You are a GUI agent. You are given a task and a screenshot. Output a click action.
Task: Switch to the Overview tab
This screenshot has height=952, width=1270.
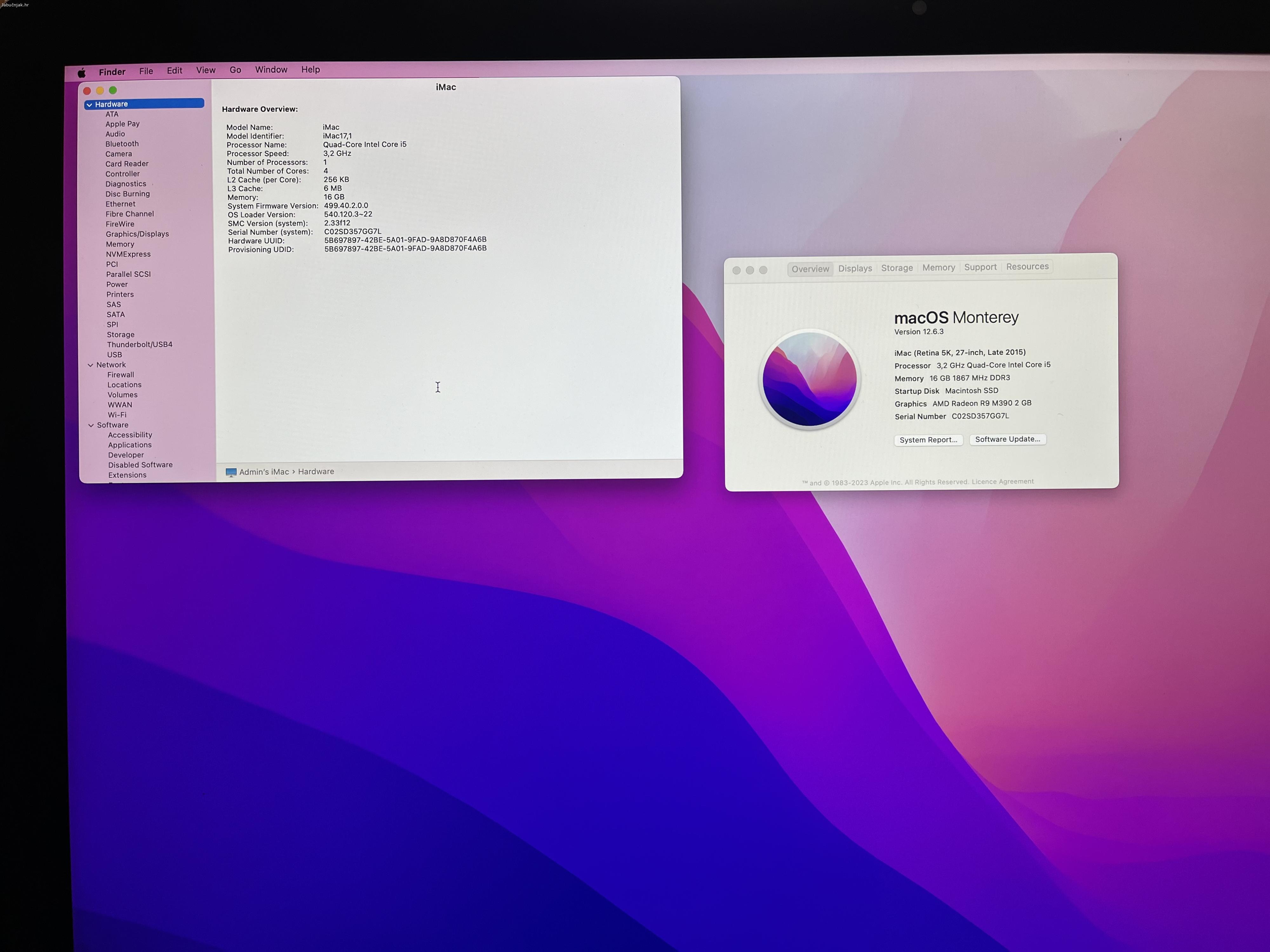tap(810, 269)
